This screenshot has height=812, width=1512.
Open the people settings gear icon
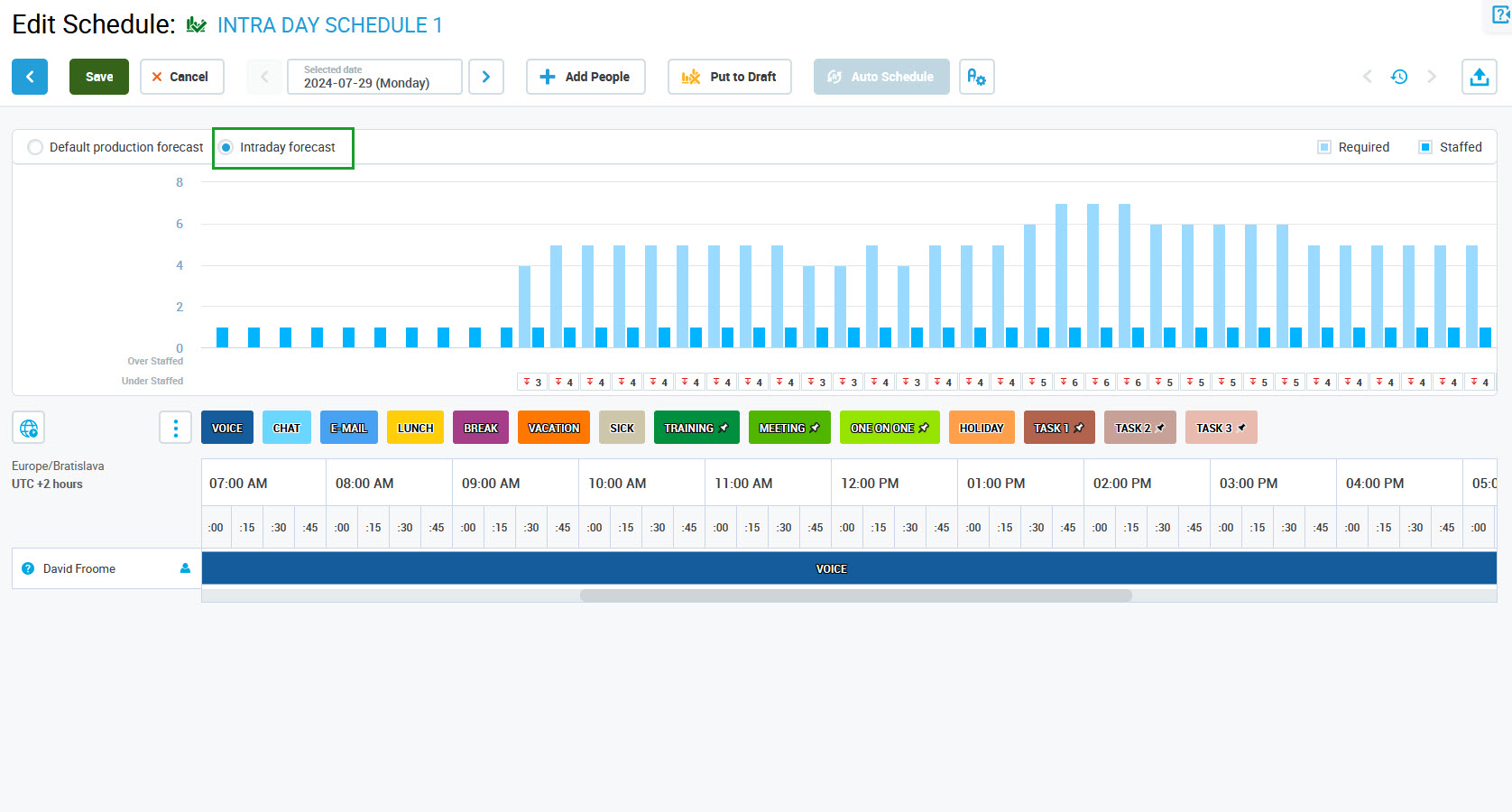point(976,77)
